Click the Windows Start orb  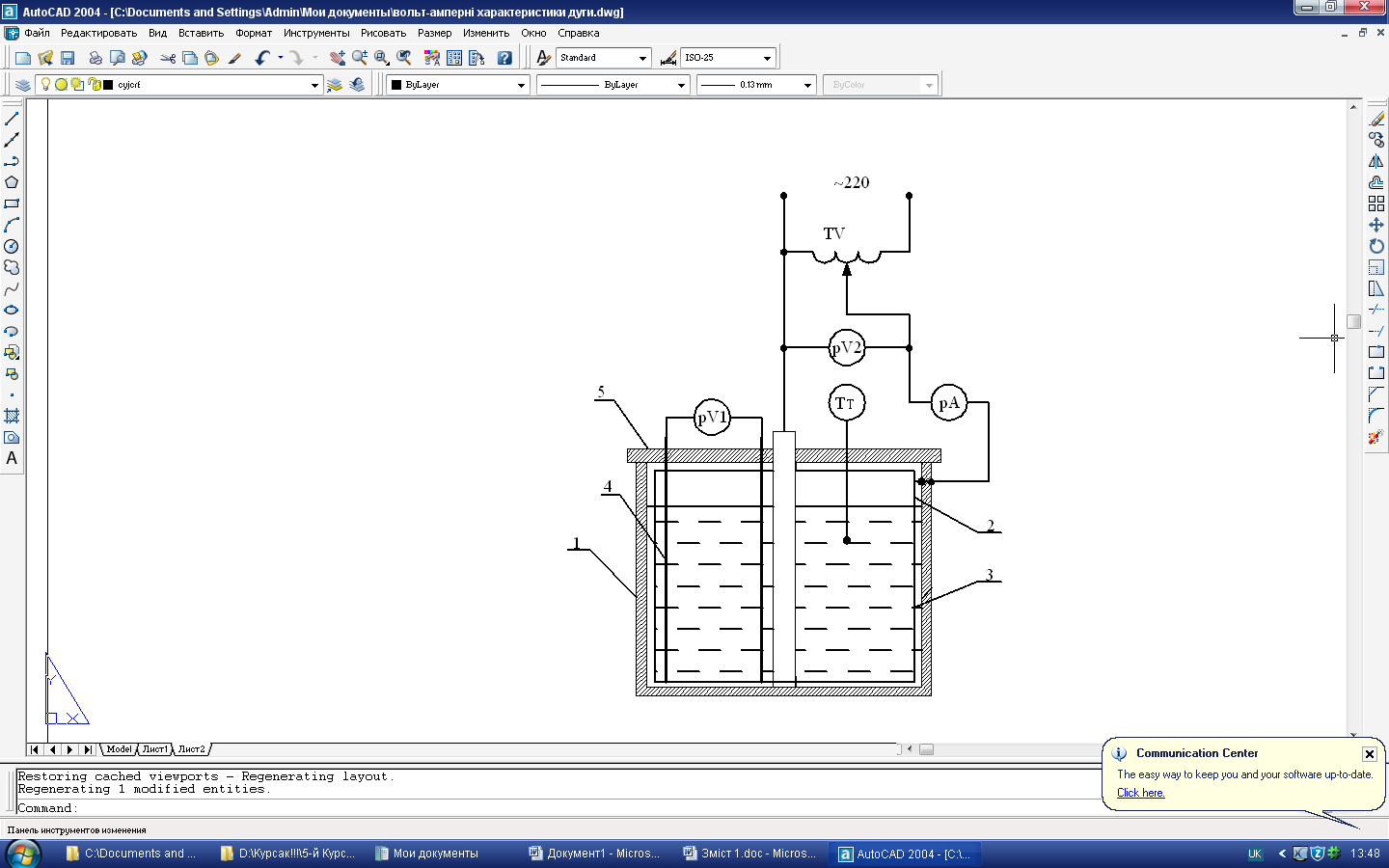(22, 854)
